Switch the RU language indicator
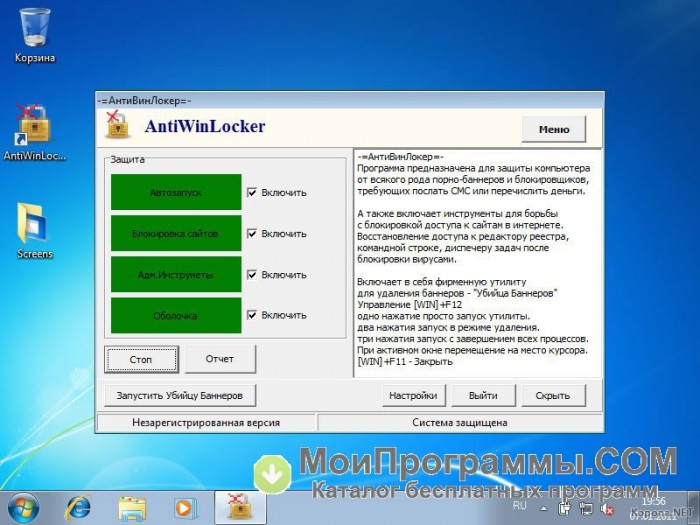The height and width of the screenshot is (525, 700). click(x=520, y=506)
